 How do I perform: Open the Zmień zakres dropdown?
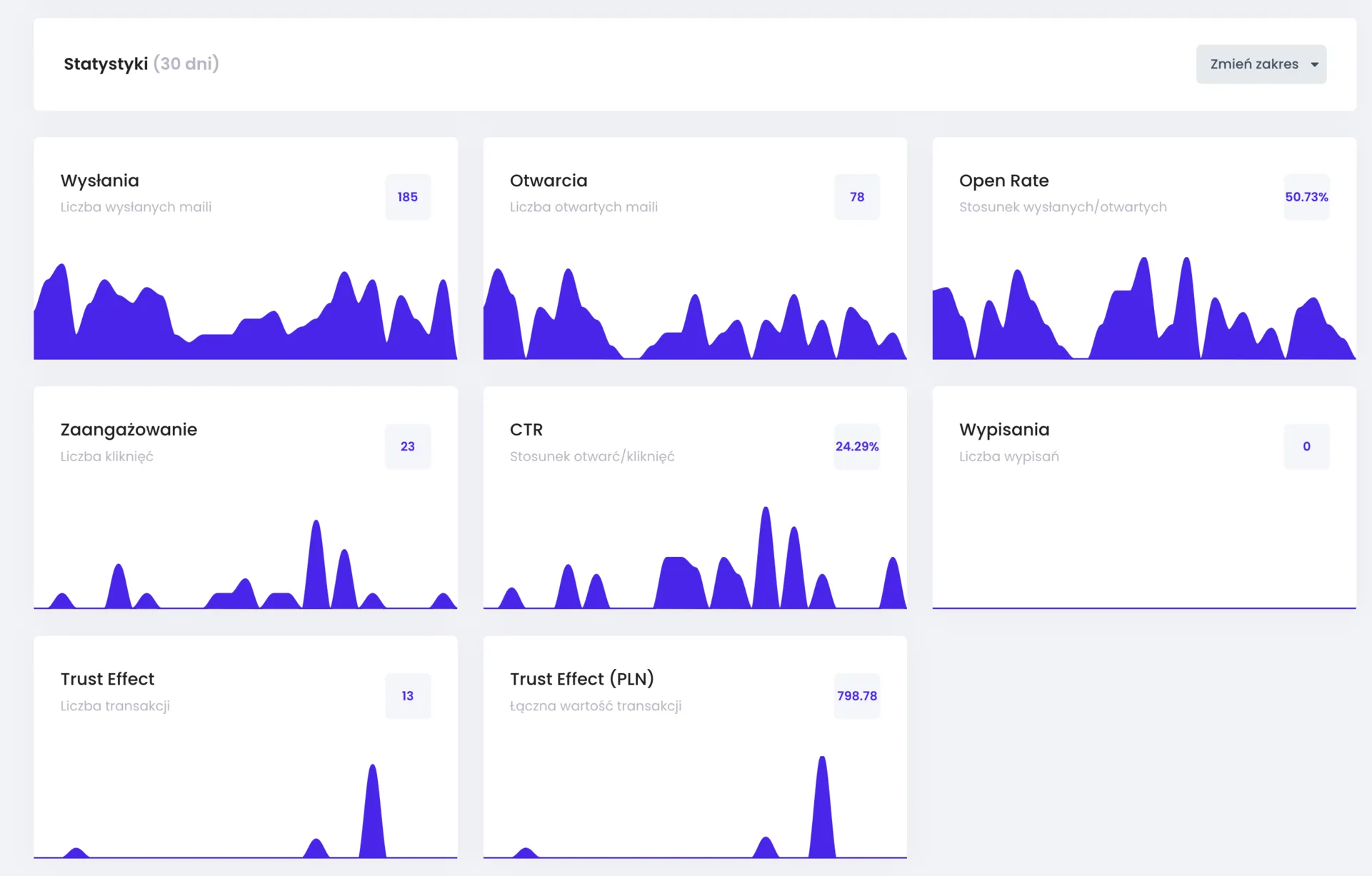pos(1261,64)
